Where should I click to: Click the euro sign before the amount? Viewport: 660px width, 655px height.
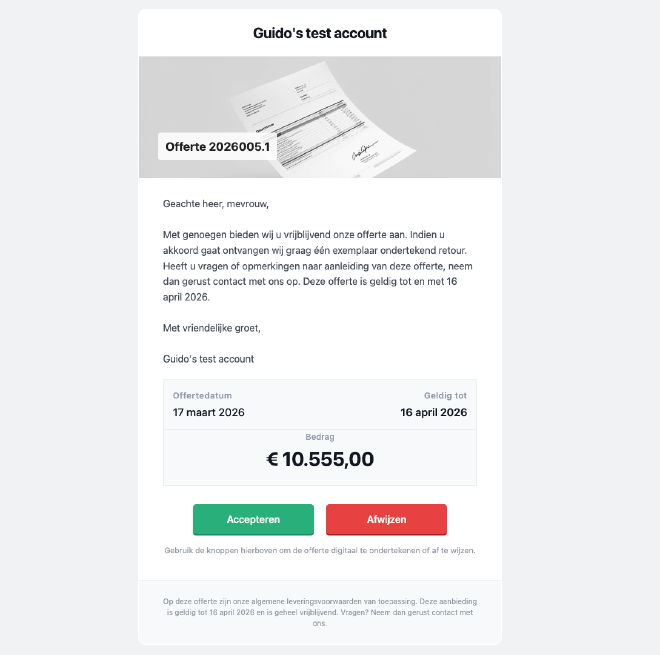(x=272, y=459)
